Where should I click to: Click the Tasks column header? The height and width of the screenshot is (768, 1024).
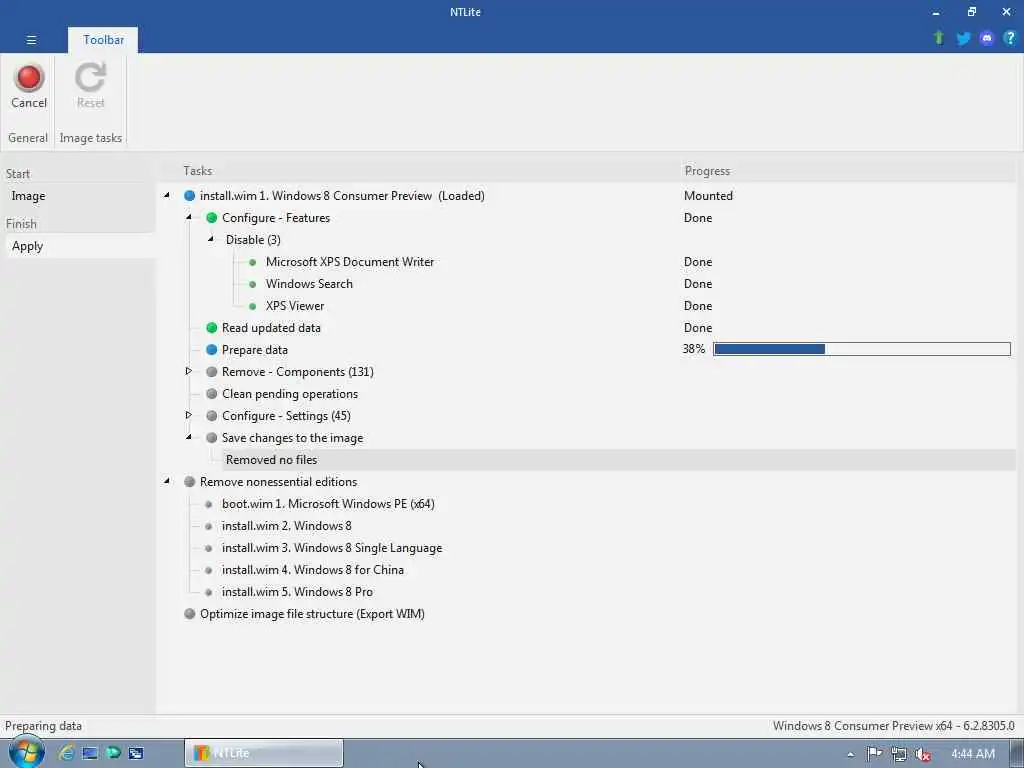[x=197, y=170]
